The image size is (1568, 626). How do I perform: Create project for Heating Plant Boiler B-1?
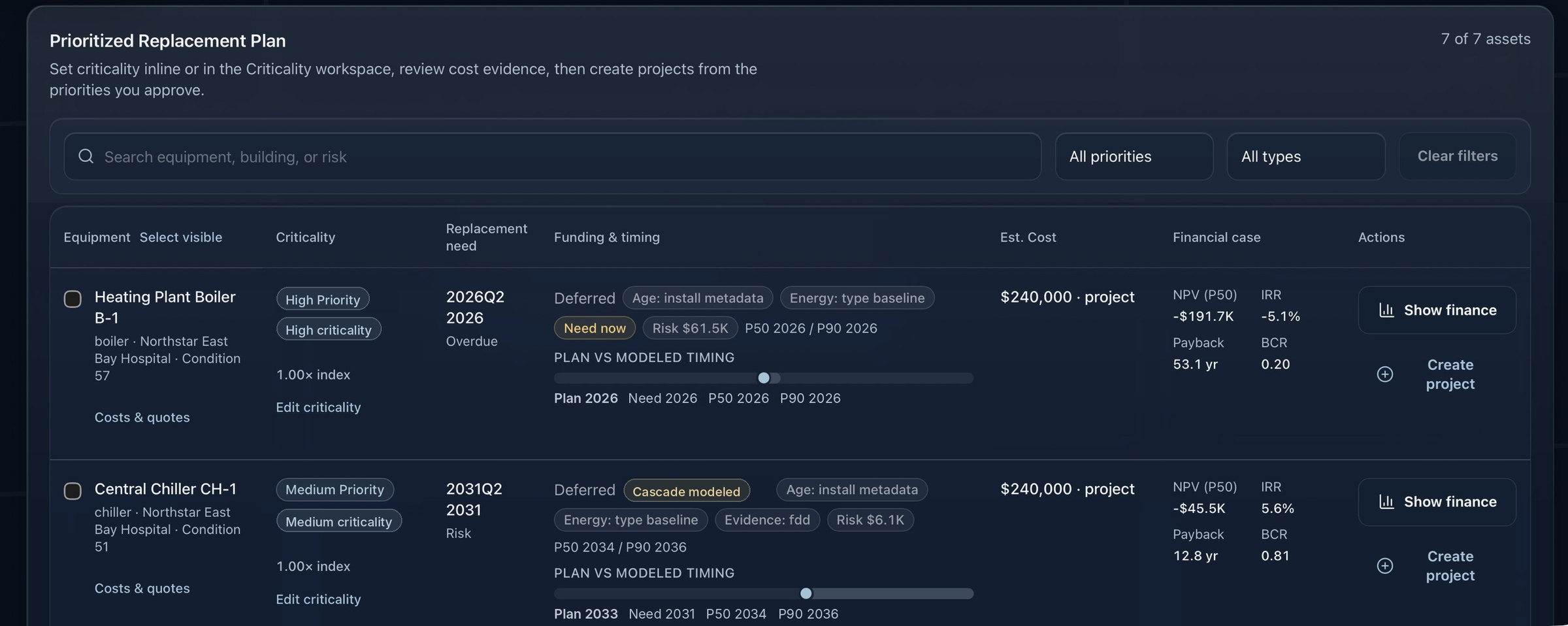tap(1437, 374)
